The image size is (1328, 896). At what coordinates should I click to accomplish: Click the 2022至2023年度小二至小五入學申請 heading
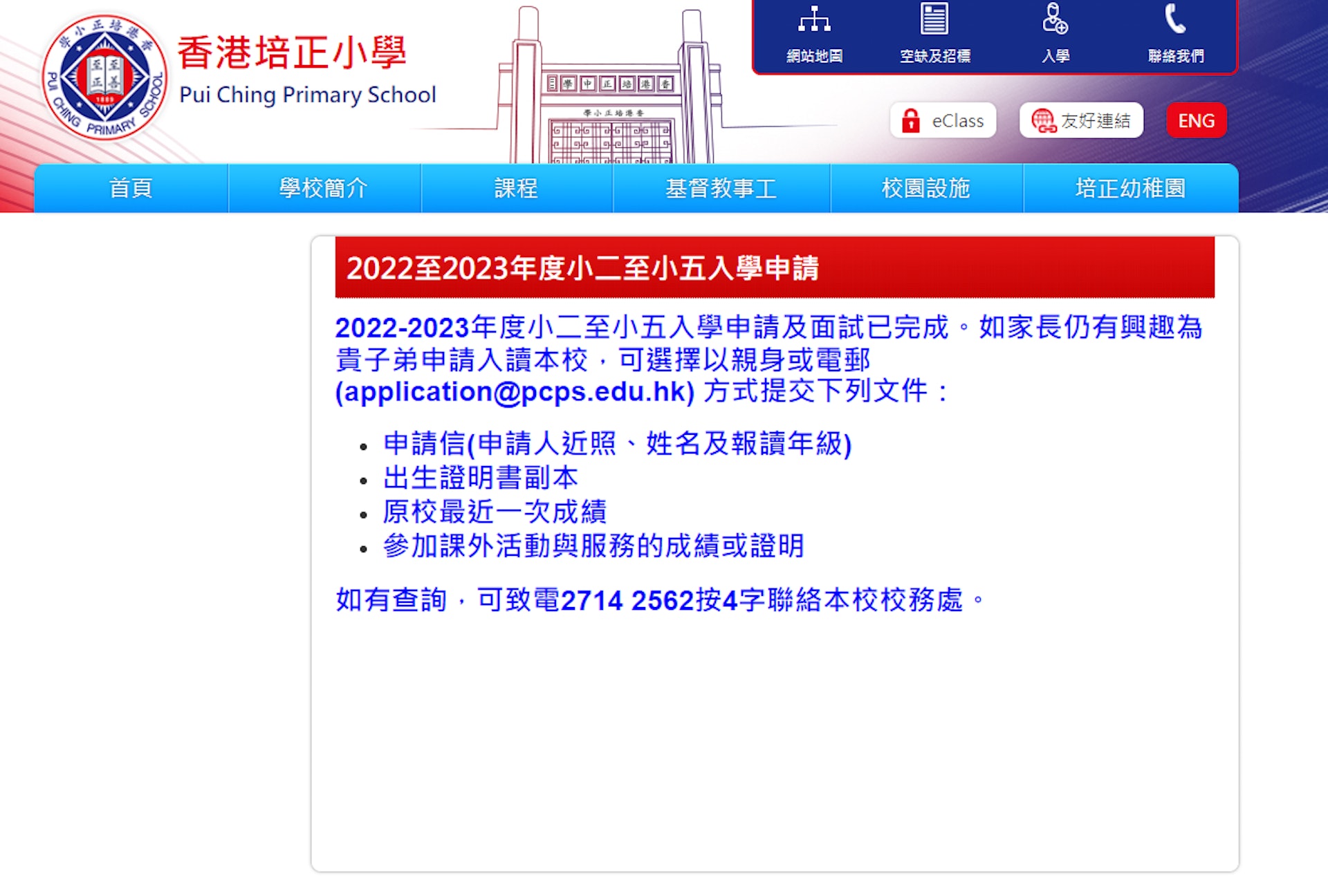[x=583, y=268]
